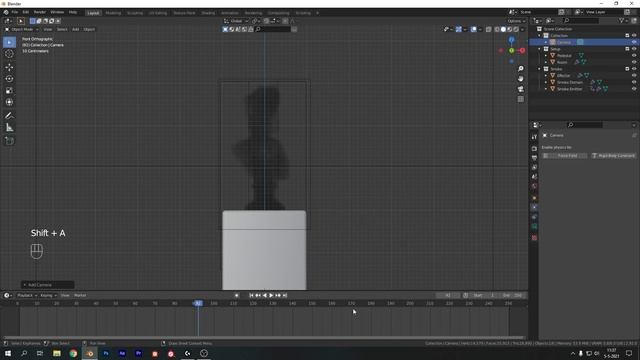640x360 pixels.
Task: Hide the Smoke Emitter object
Action: tap(634, 89)
